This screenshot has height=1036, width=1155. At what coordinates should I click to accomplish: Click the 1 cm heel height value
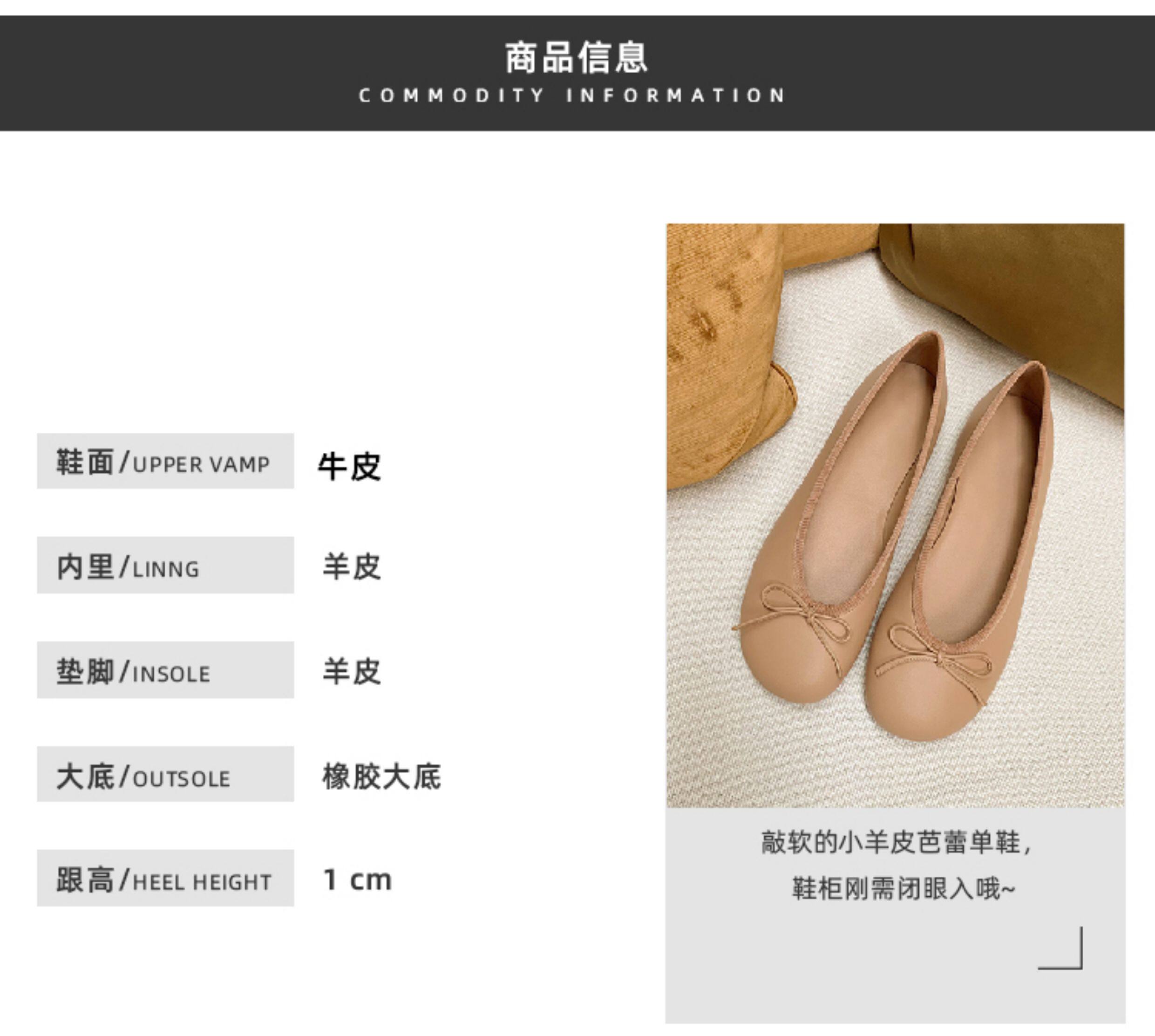(357, 880)
